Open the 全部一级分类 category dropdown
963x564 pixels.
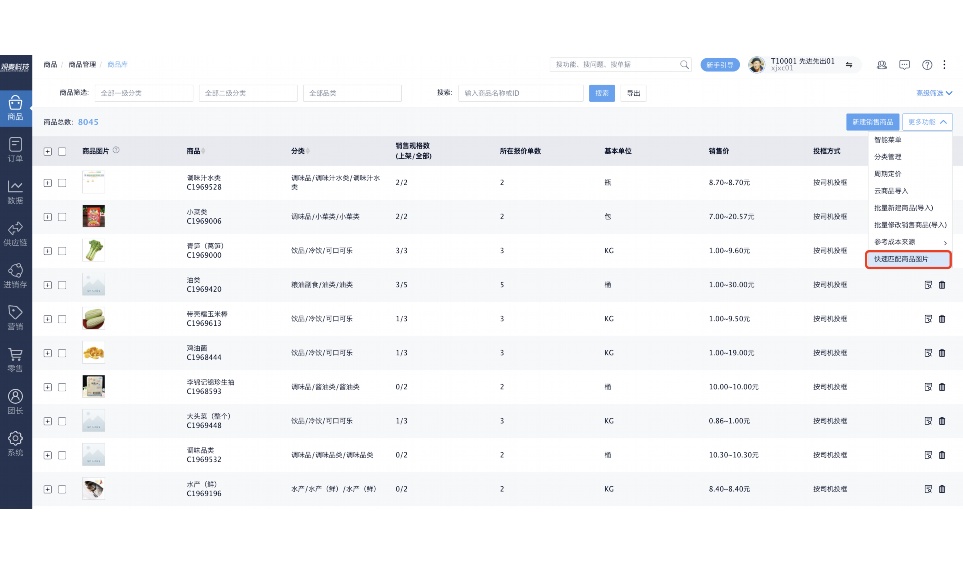[x=143, y=93]
